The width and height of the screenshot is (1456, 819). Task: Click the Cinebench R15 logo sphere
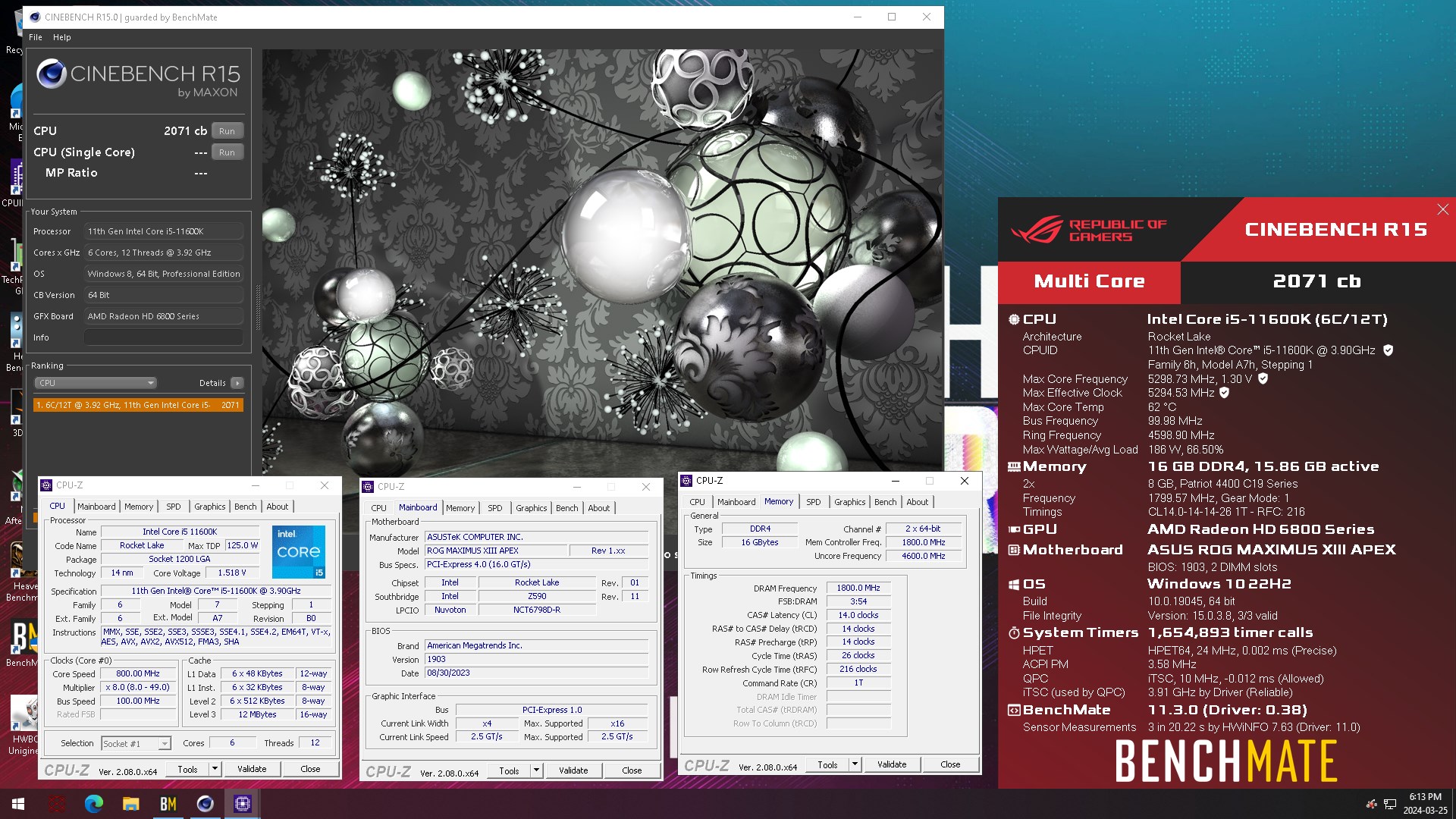[52, 74]
